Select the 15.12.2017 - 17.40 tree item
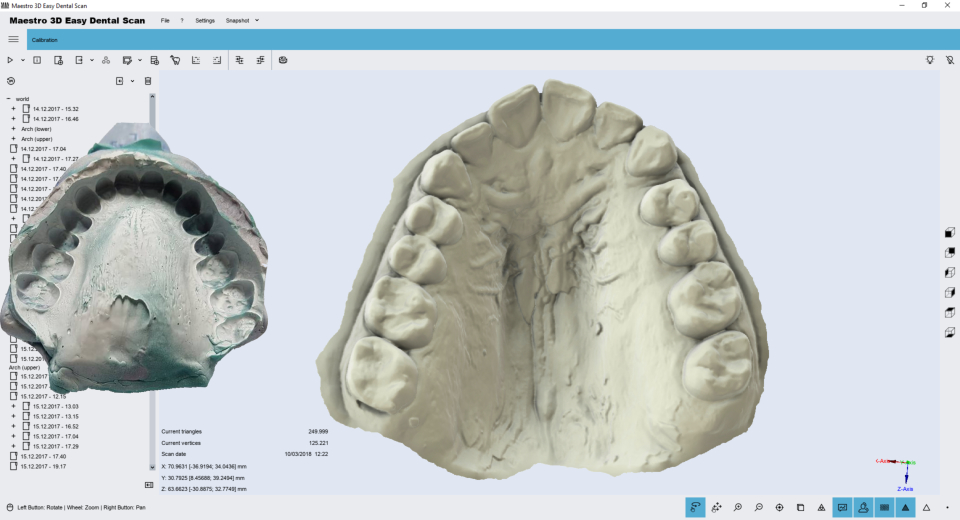The image size is (960, 520). tap(43, 456)
